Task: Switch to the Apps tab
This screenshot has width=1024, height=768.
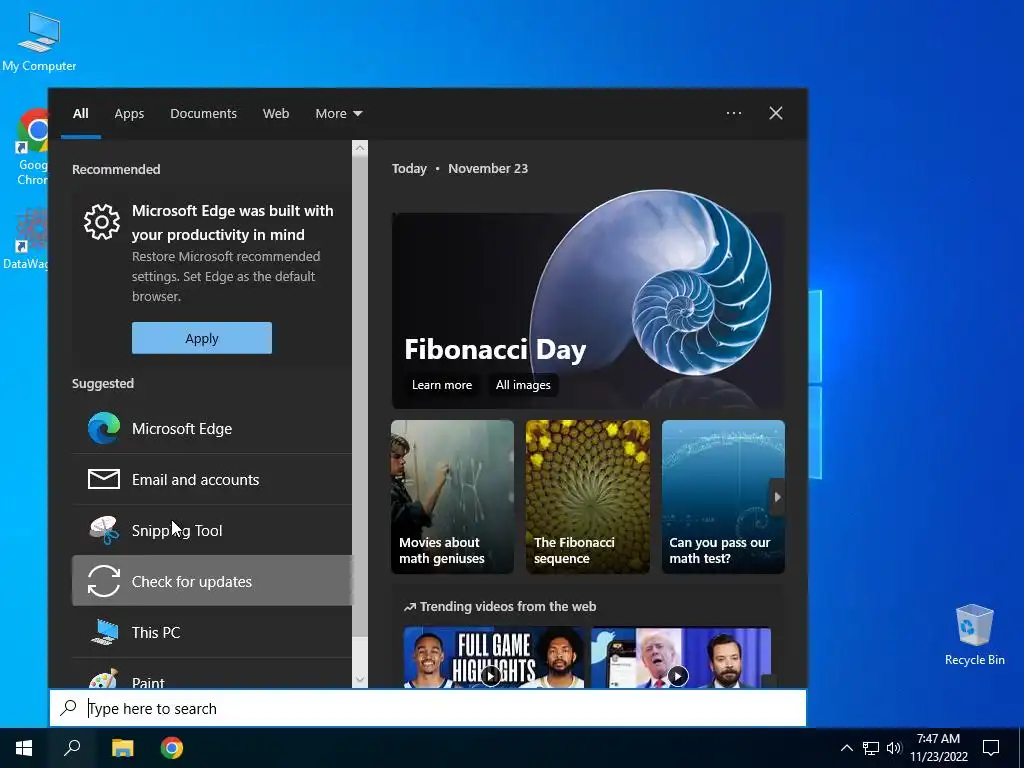Action: click(129, 113)
